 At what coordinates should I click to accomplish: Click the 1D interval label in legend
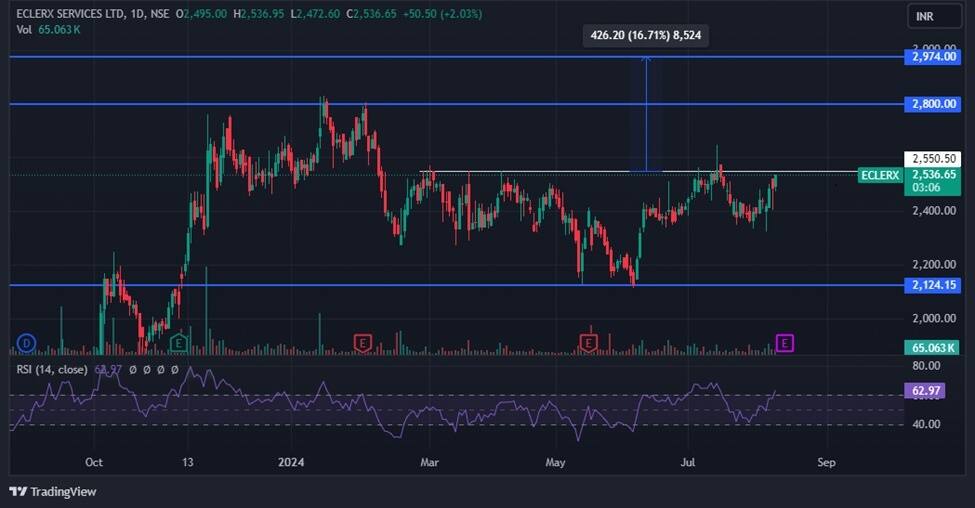click(137, 14)
